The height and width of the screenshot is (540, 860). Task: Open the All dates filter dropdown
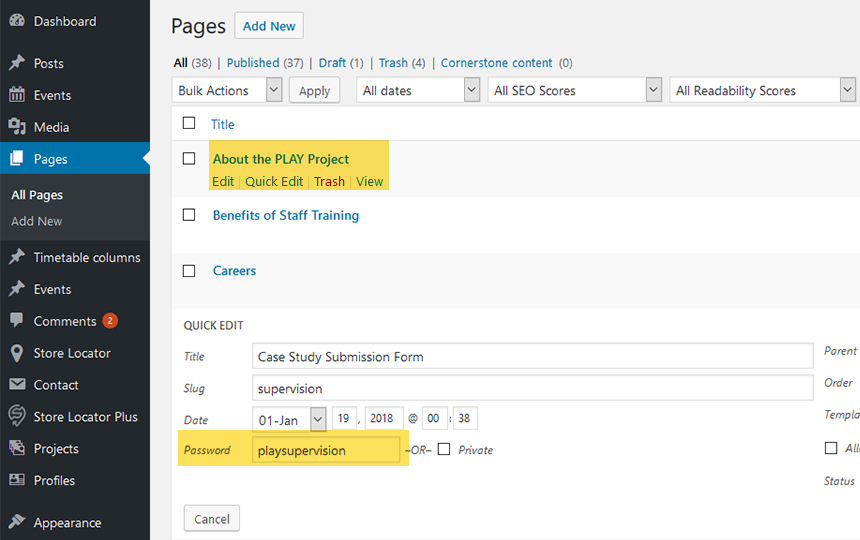tap(418, 90)
